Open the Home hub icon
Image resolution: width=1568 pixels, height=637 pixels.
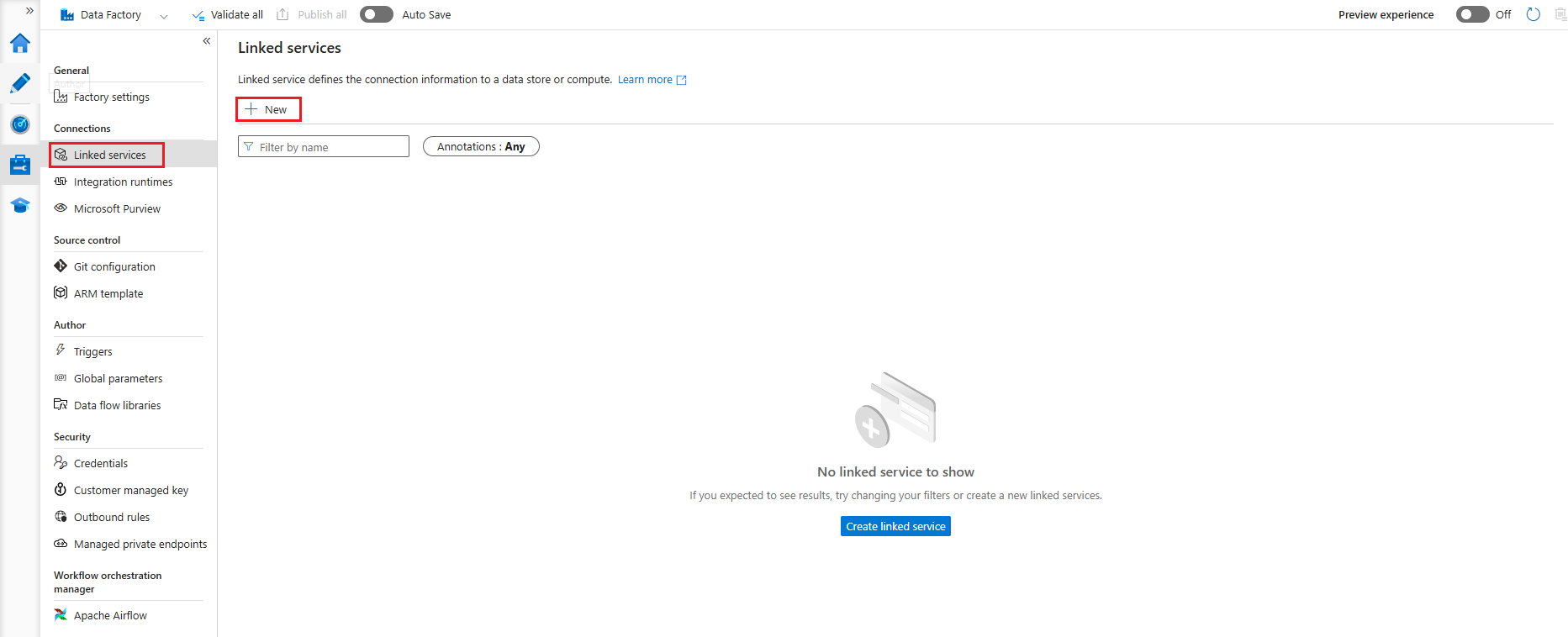20,43
